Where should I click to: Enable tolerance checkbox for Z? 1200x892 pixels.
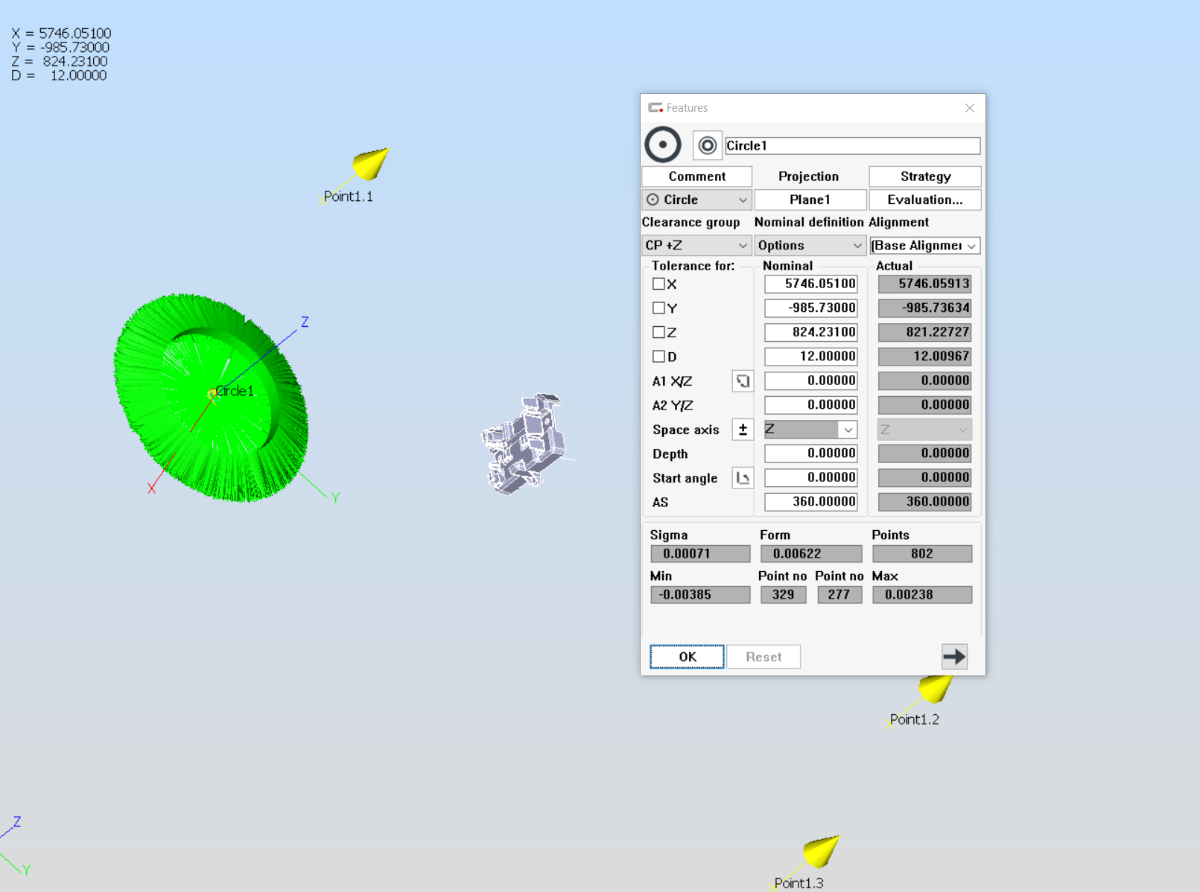pos(659,332)
